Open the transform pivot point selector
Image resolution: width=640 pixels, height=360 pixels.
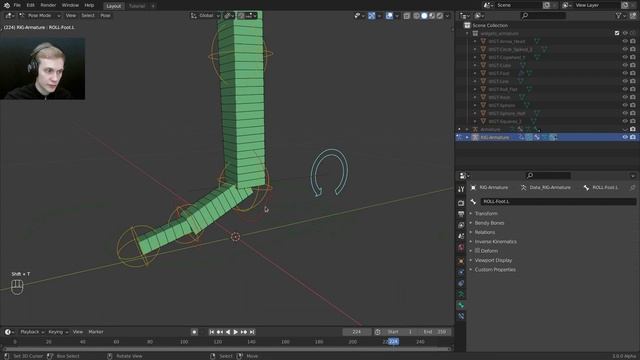click(x=229, y=16)
